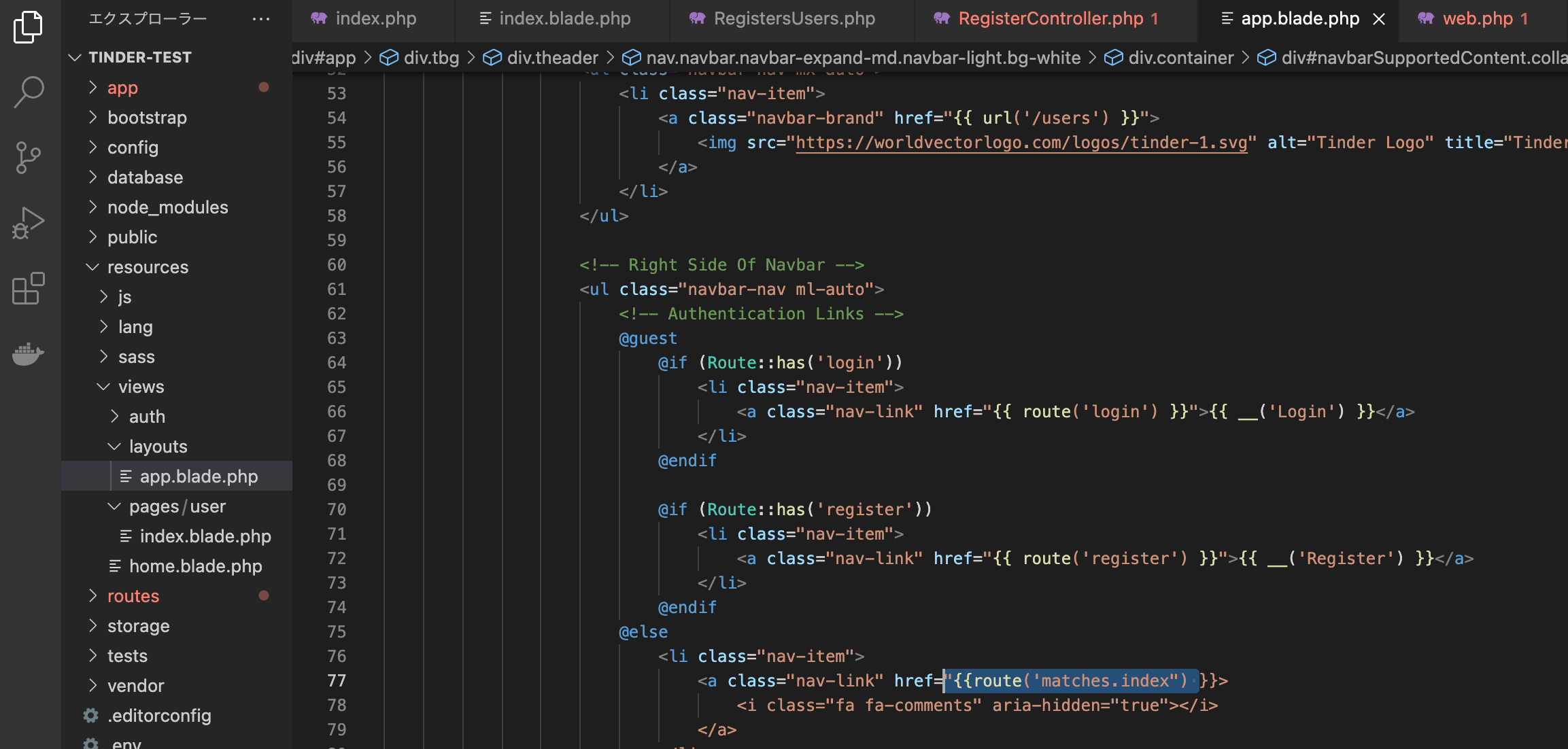Viewport: 1568px width, 749px height.
Task: Close the app.blade.php tab
Action: tap(1378, 18)
